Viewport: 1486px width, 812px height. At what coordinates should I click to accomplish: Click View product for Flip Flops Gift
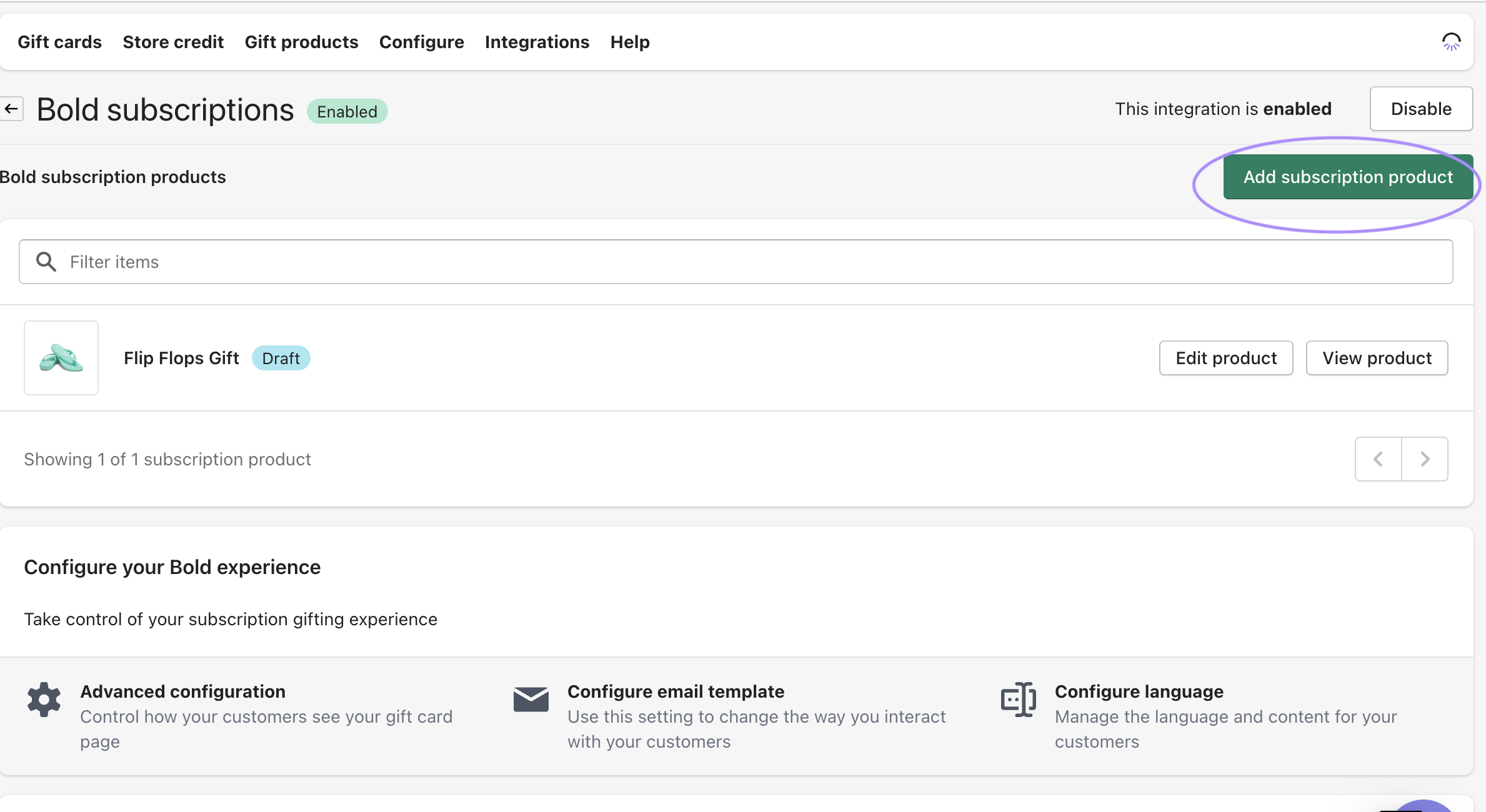coord(1377,358)
